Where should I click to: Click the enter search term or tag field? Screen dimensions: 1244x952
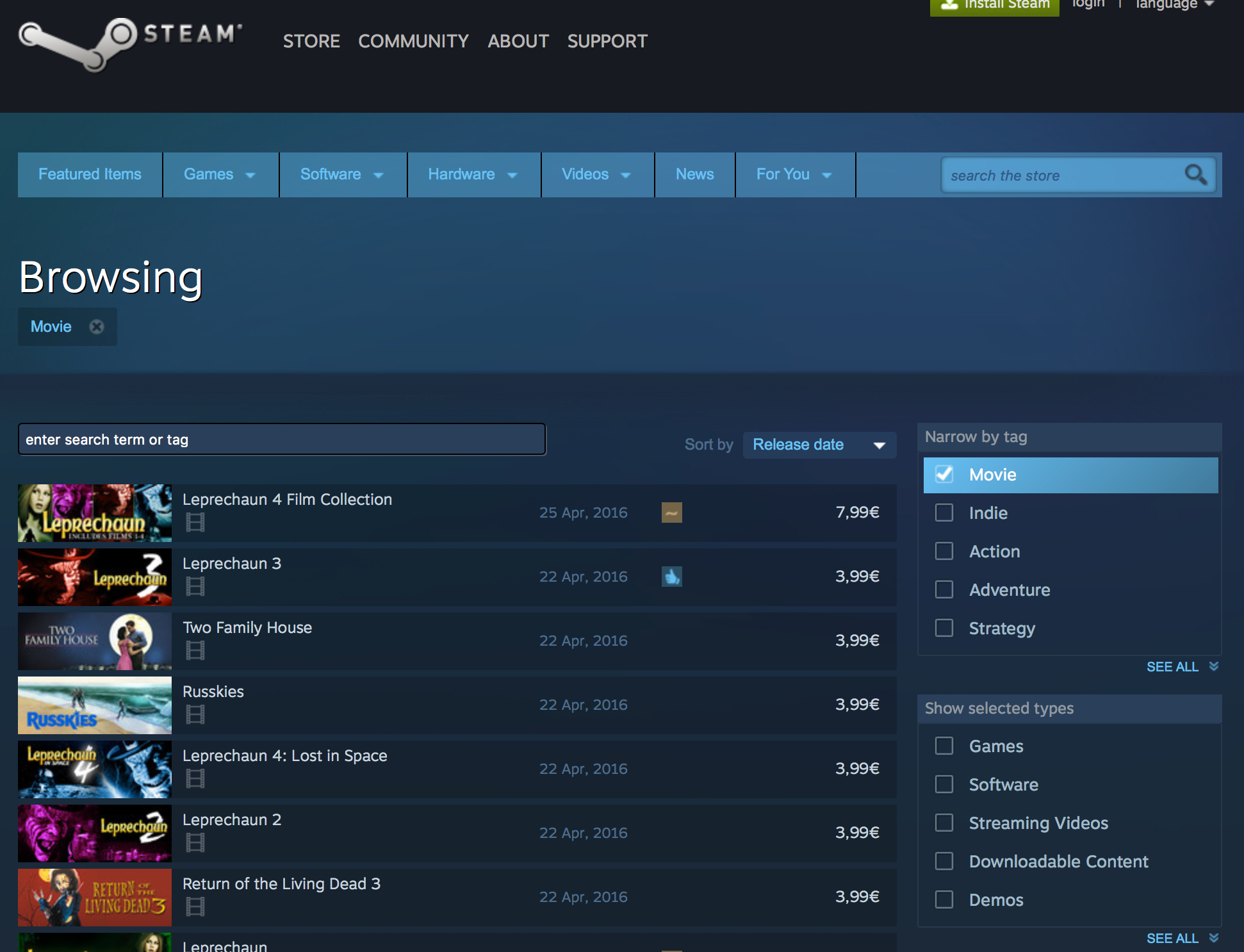[x=282, y=439]
